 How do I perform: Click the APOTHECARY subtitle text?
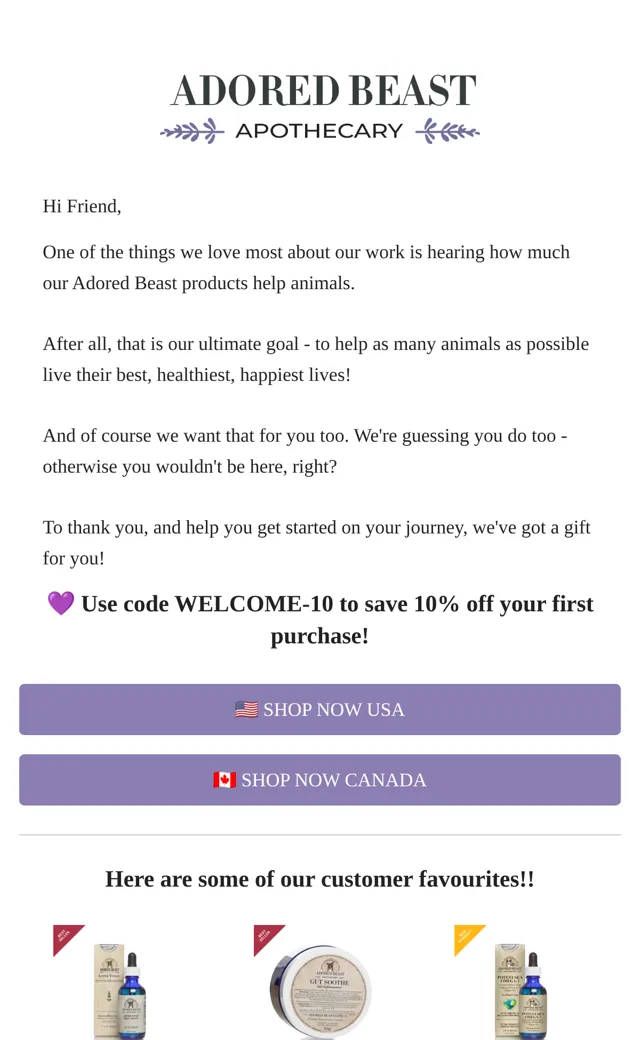(319, 131)
